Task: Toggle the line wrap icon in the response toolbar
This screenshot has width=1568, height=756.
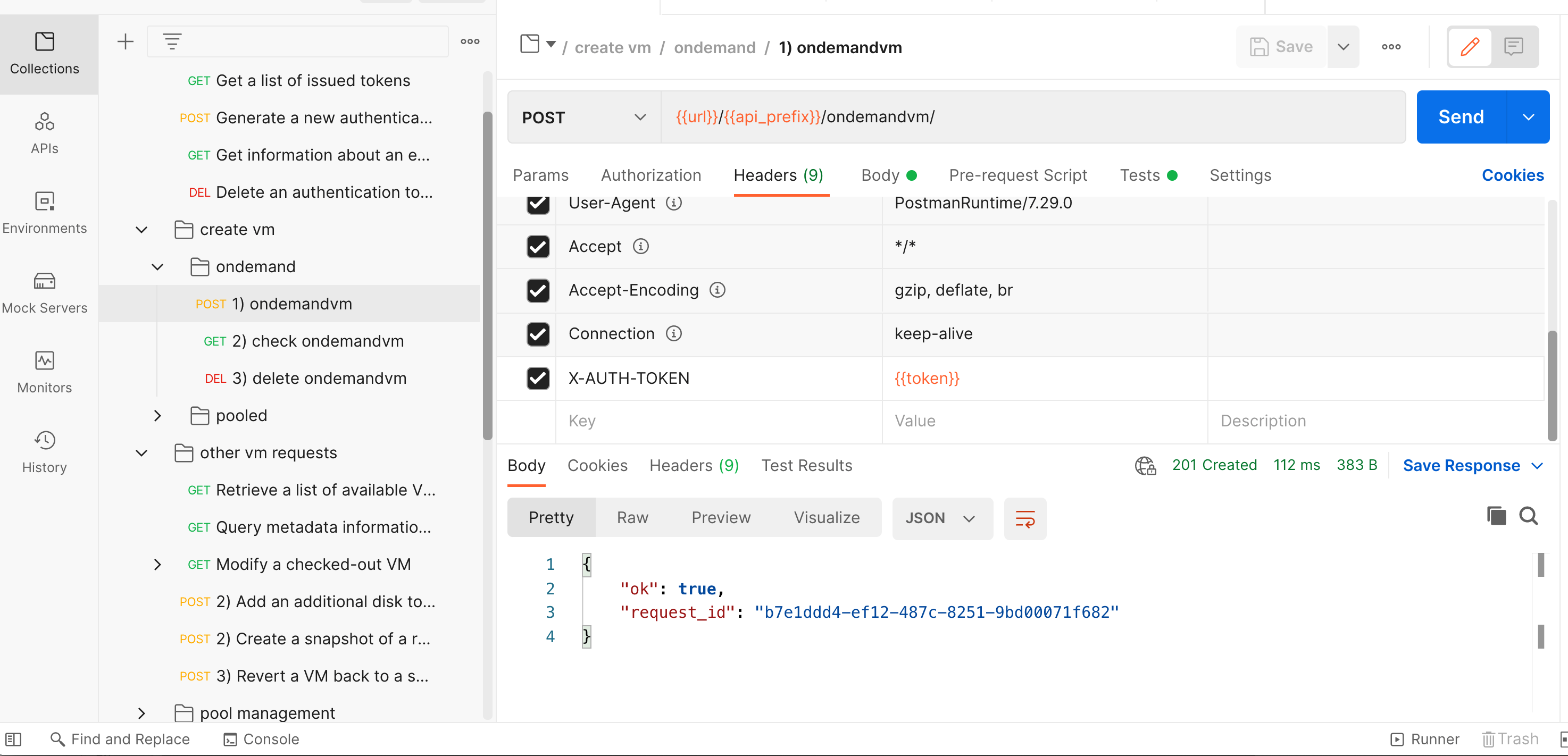Action: 1024,518
